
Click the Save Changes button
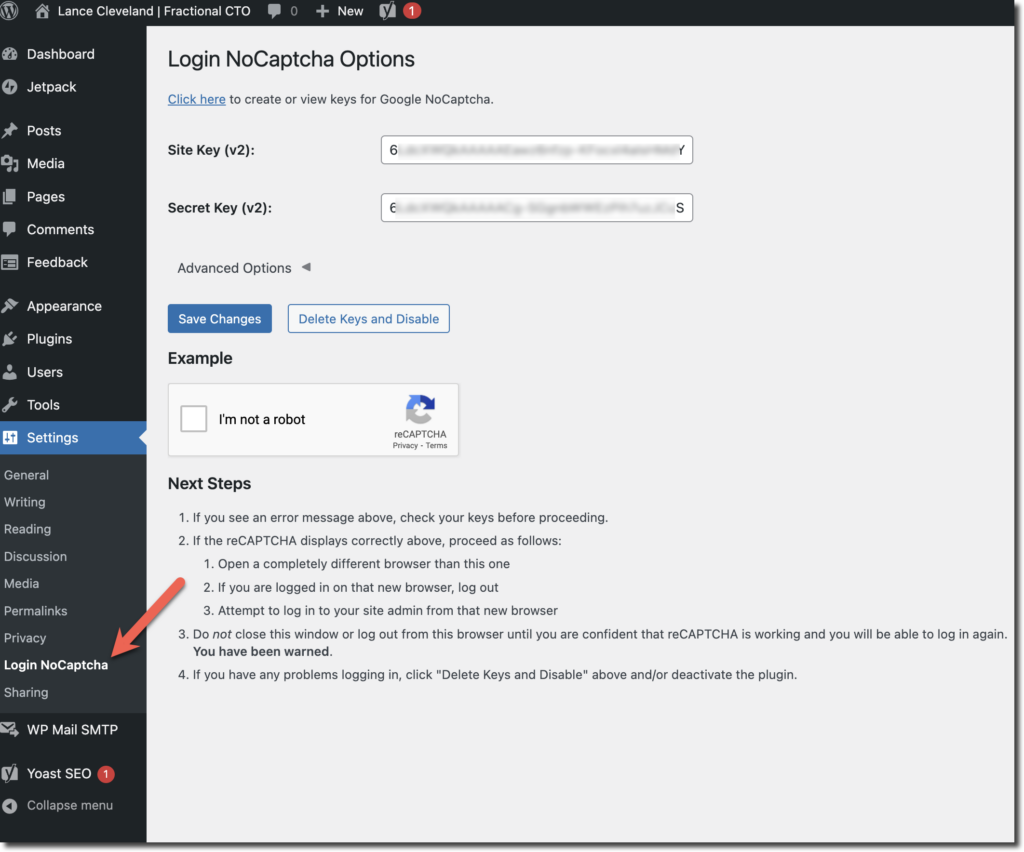[x=219, y=319]
